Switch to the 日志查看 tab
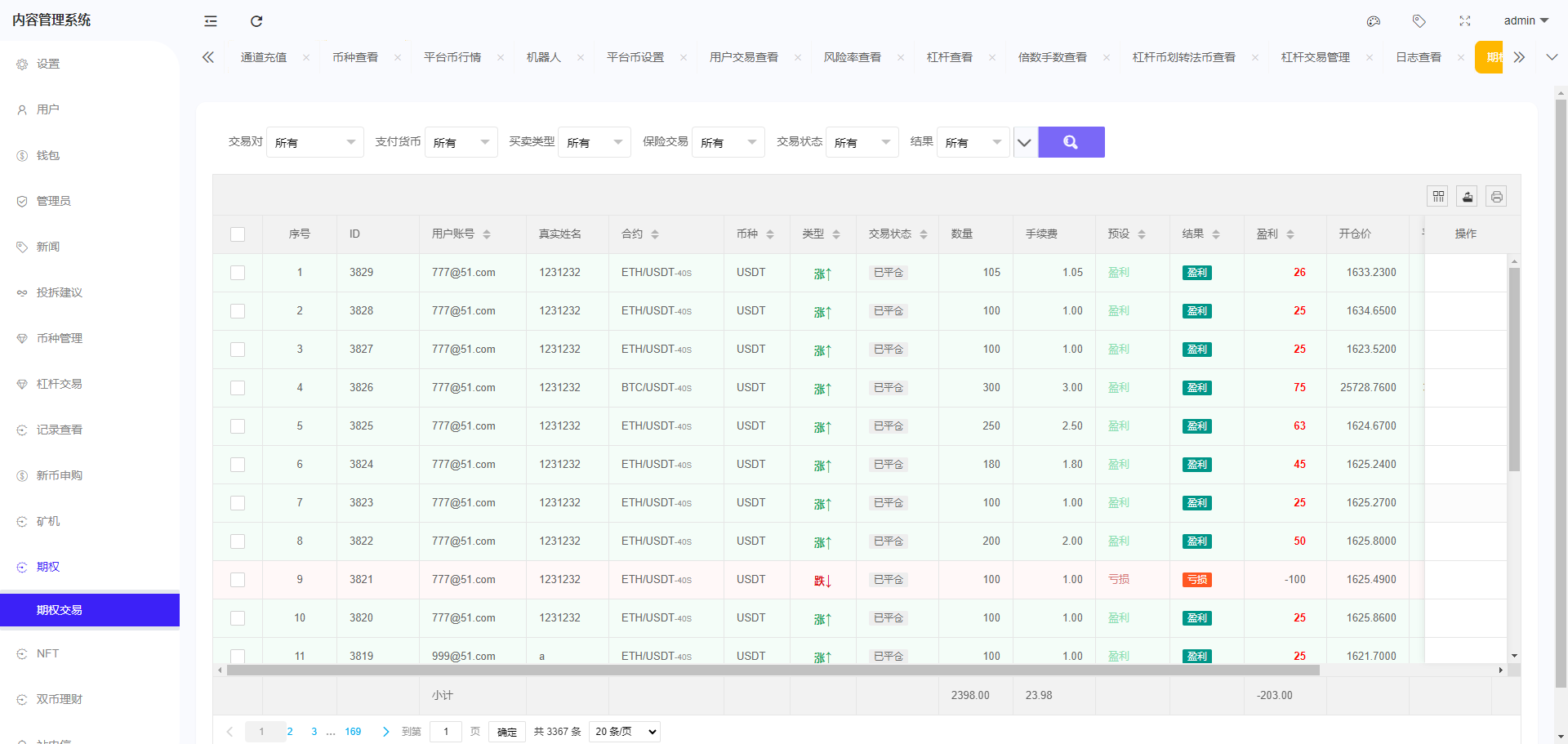This screenshot has width=1568, height=744. [x=1419, y=57]
